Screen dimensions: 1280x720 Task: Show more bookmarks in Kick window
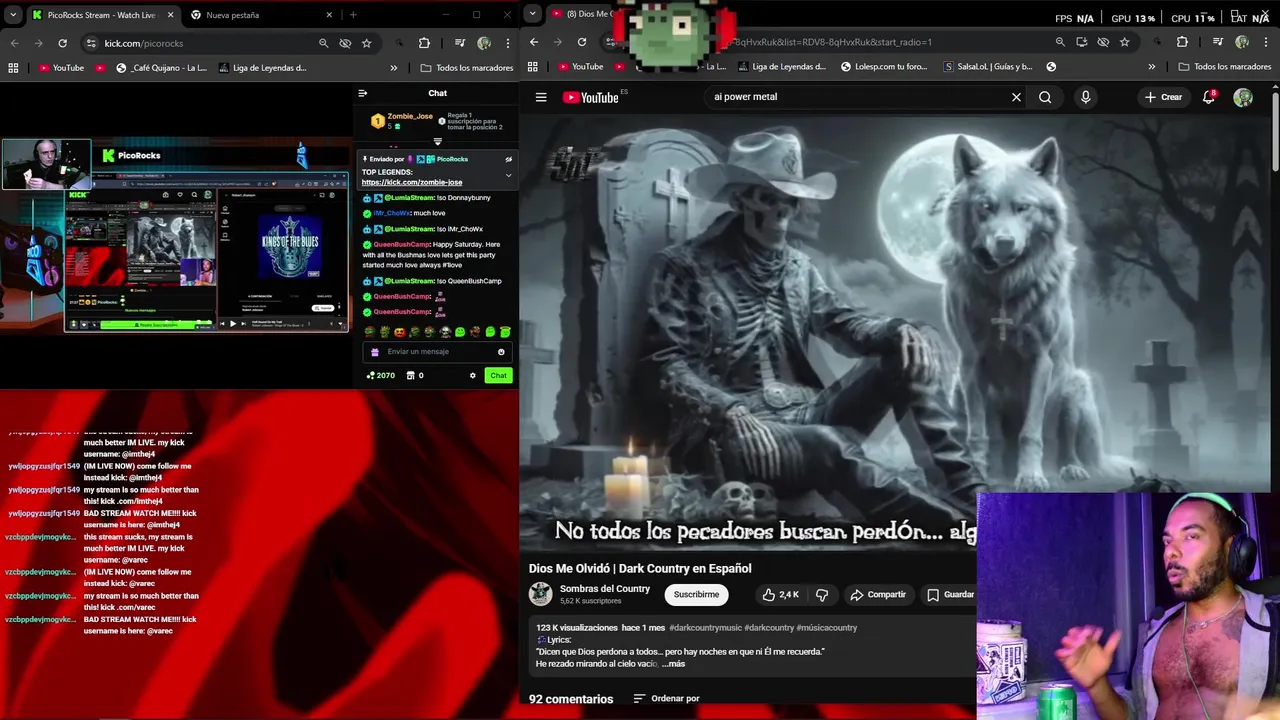(393, 68)
